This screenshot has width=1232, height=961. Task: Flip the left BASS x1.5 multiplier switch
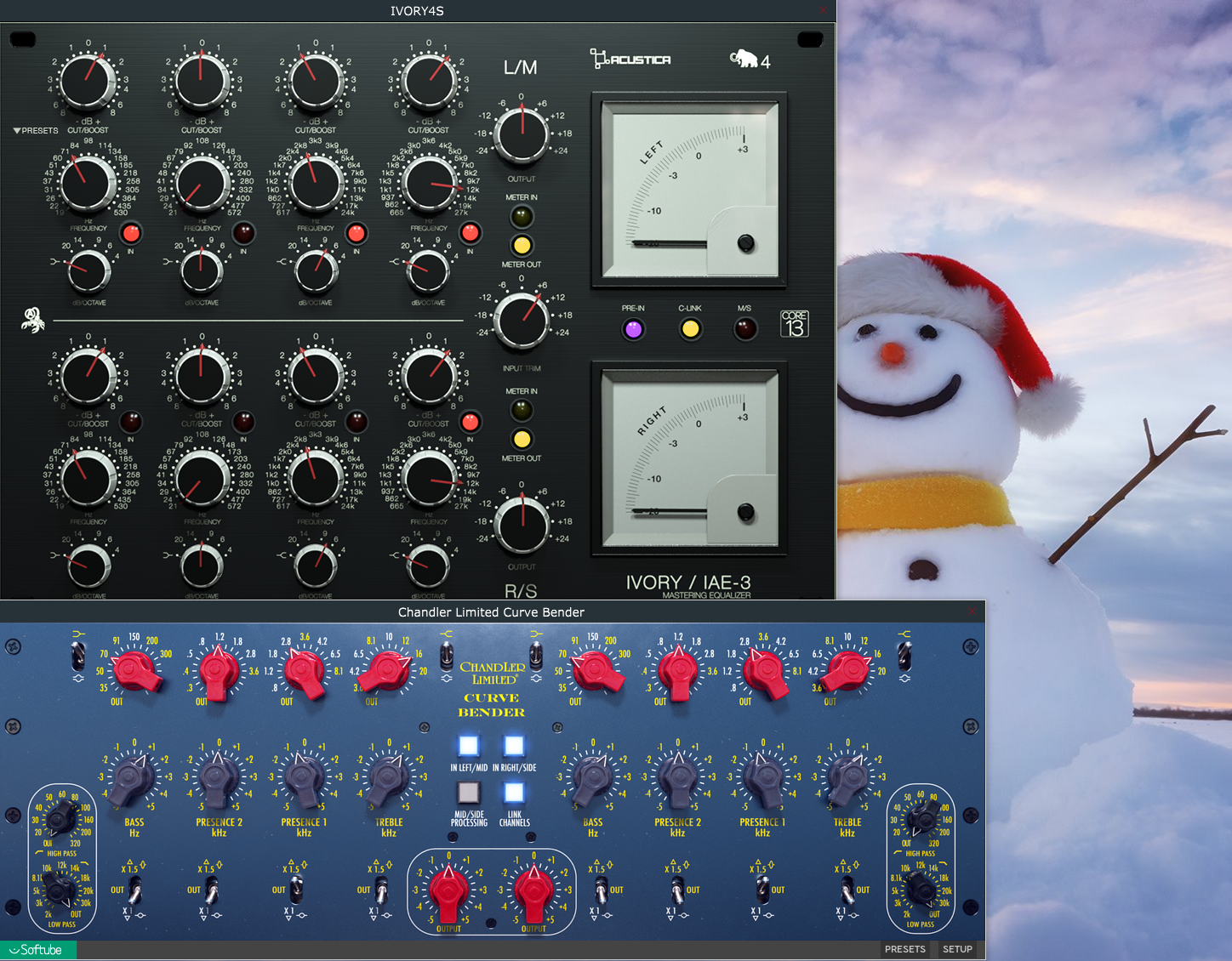coord(134,890)
